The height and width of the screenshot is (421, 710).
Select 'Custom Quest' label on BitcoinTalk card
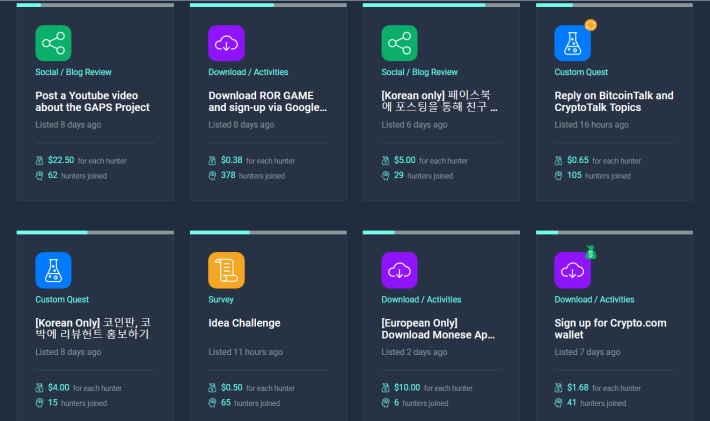click(x=581, y=72)
